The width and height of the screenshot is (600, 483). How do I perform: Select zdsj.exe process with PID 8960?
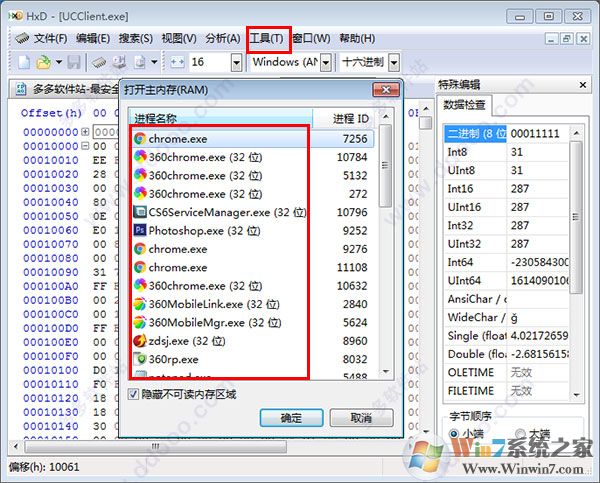[251, 341]
